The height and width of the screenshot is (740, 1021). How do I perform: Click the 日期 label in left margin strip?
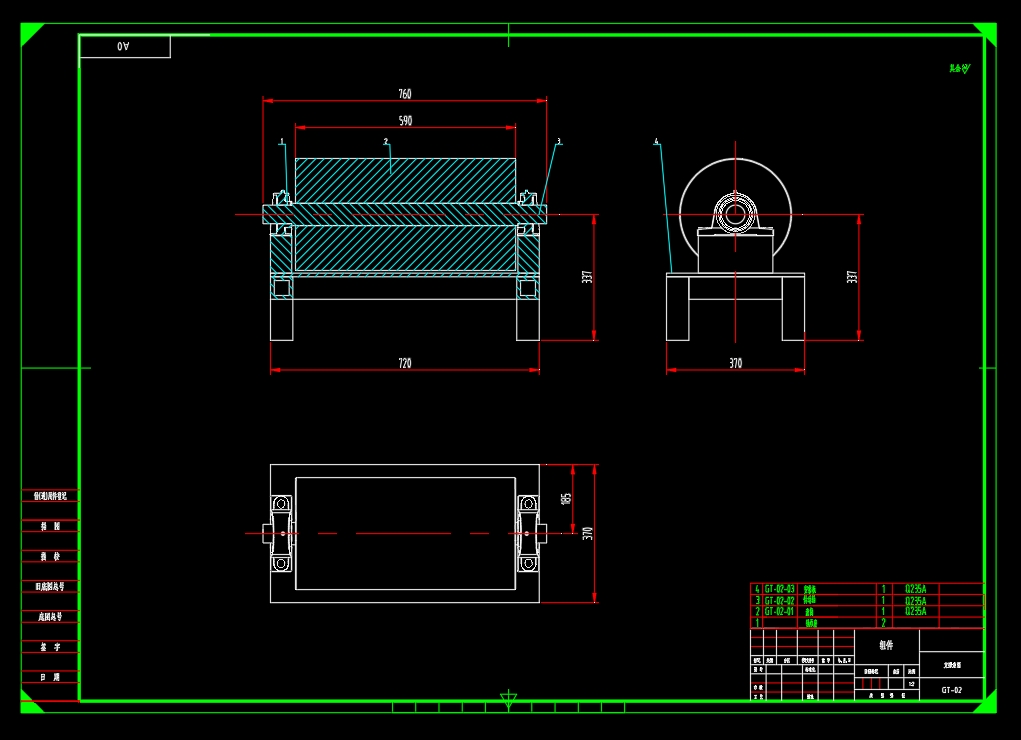[x=50, y=677]
